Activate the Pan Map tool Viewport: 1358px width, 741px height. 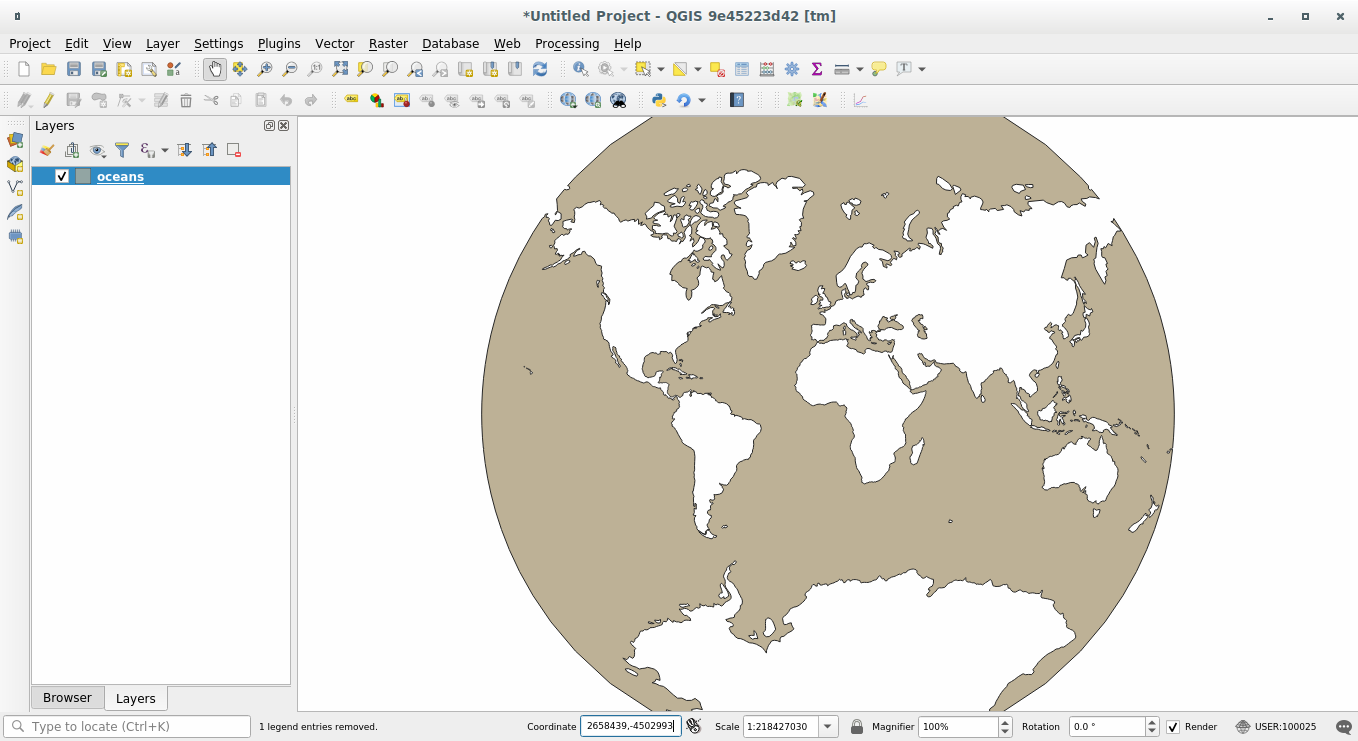pos(214,69)
